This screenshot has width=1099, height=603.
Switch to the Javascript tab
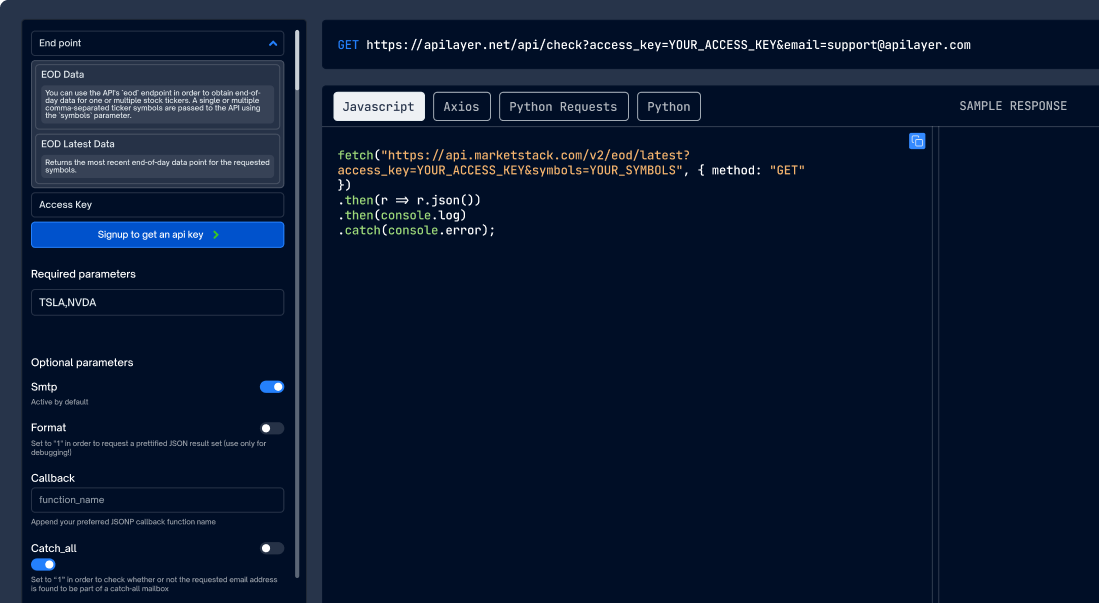tap(379, 107)
